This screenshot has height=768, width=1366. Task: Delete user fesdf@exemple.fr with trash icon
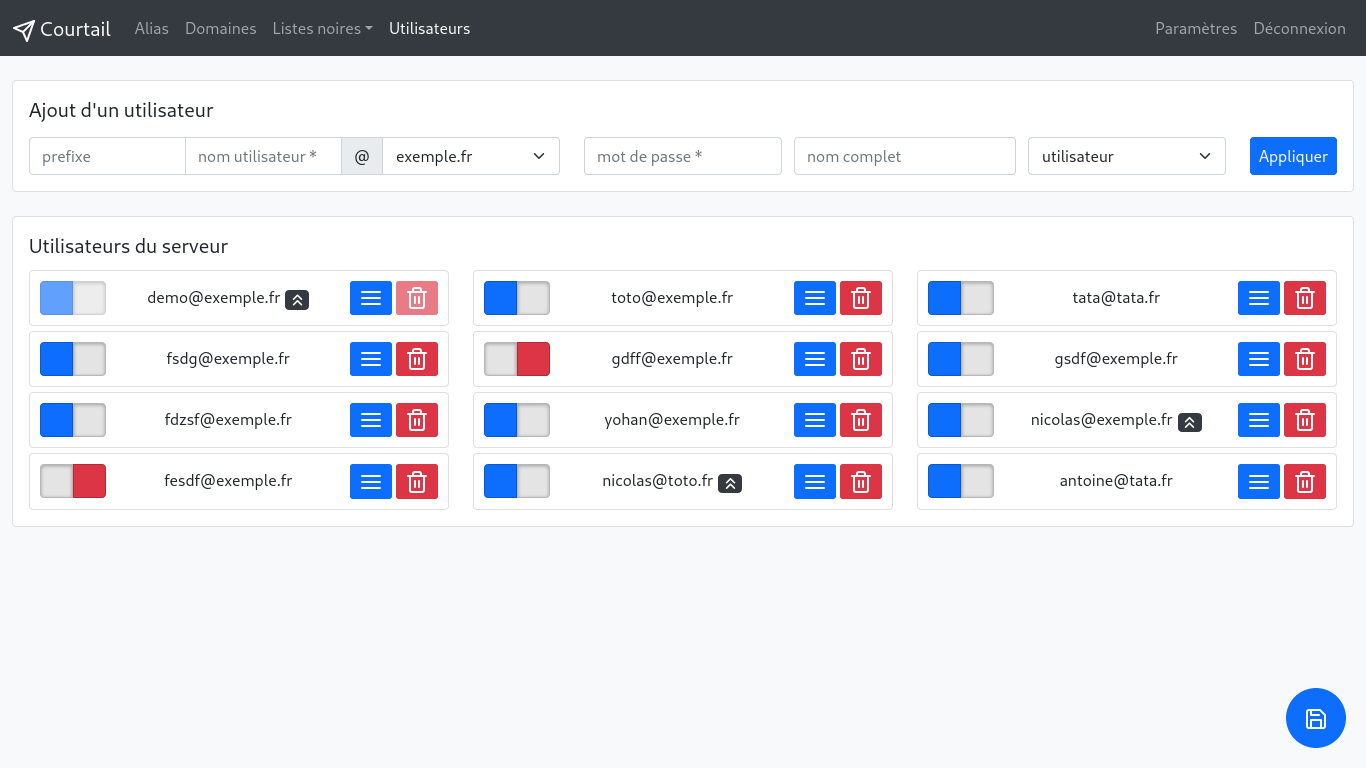[417, 481]
